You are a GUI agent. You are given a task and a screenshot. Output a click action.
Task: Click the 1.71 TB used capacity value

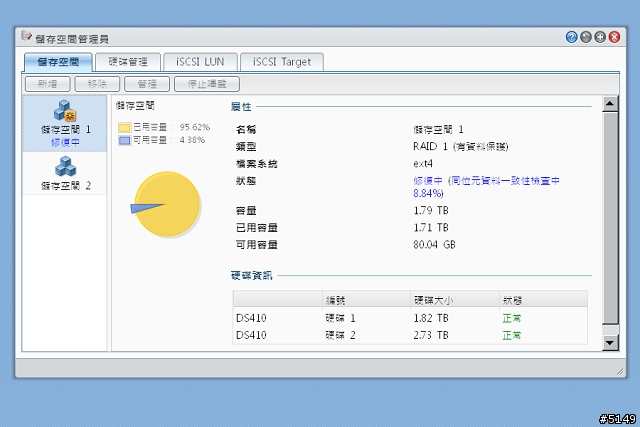point(431,227)
